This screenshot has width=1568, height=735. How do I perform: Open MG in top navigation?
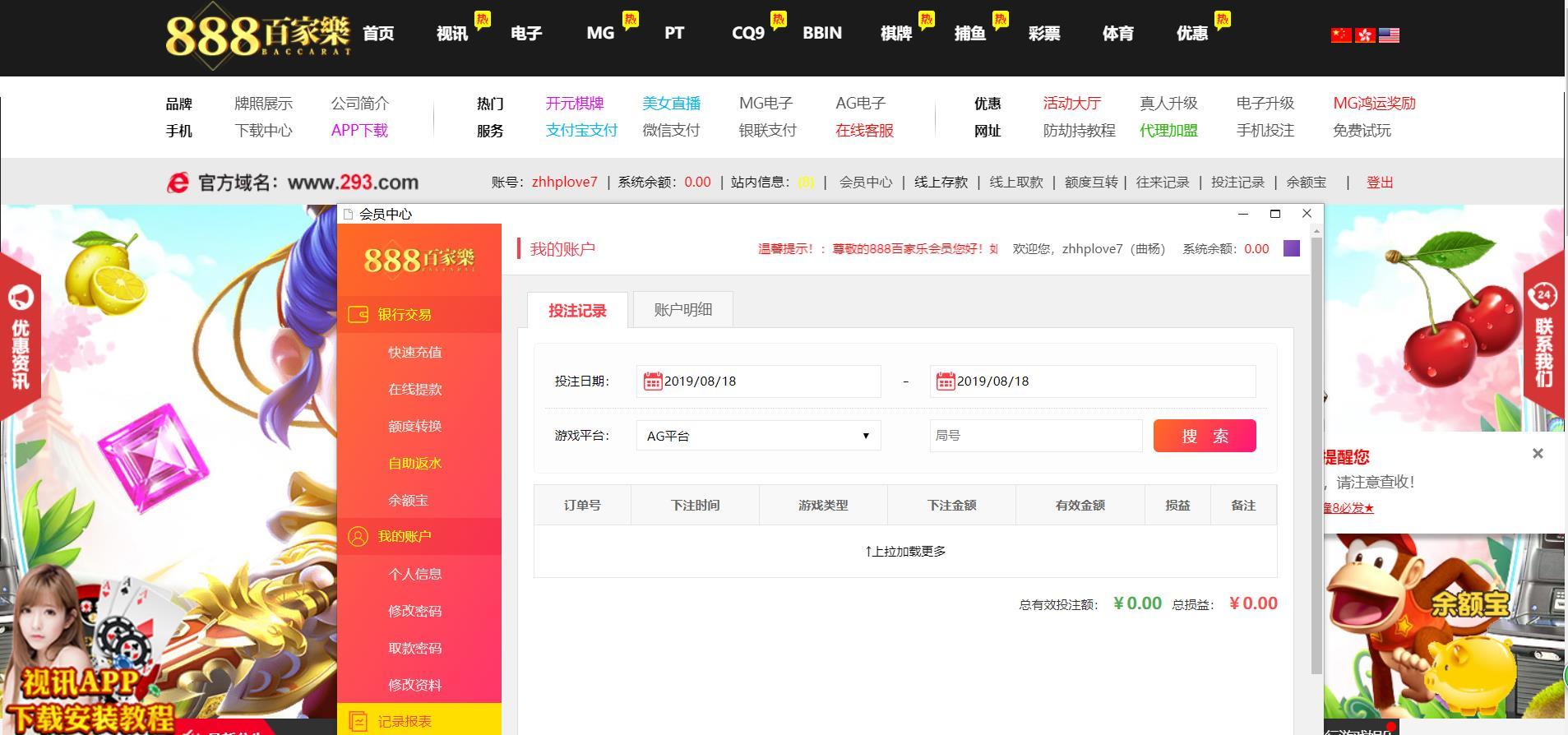pos(600,33)
